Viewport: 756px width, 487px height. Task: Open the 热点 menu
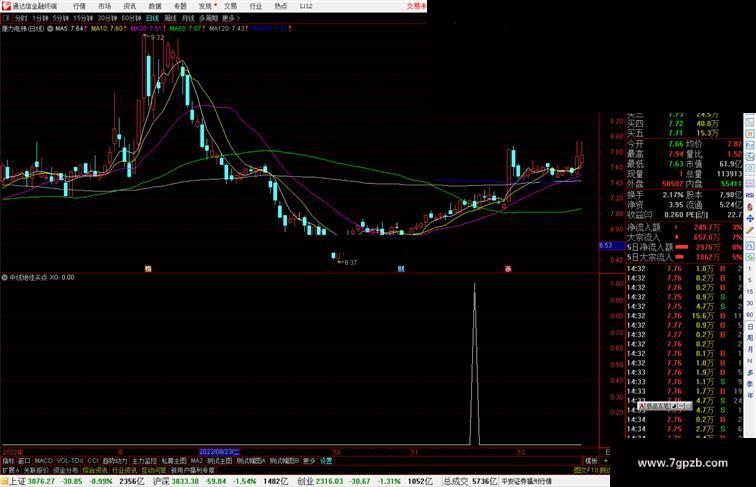pos(281,6)
